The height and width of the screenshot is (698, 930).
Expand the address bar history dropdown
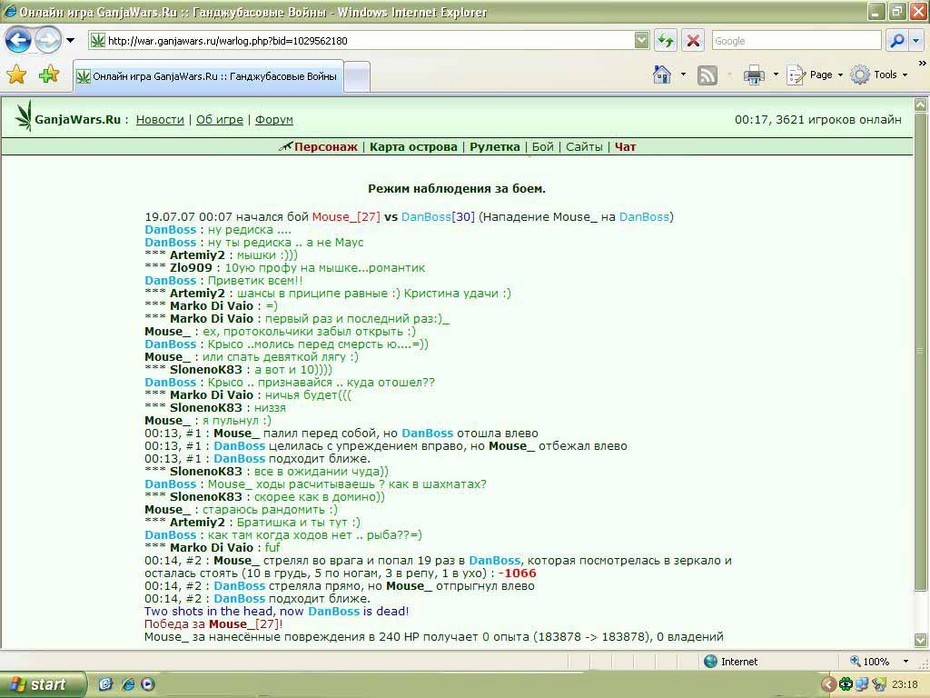coord(641,40)
